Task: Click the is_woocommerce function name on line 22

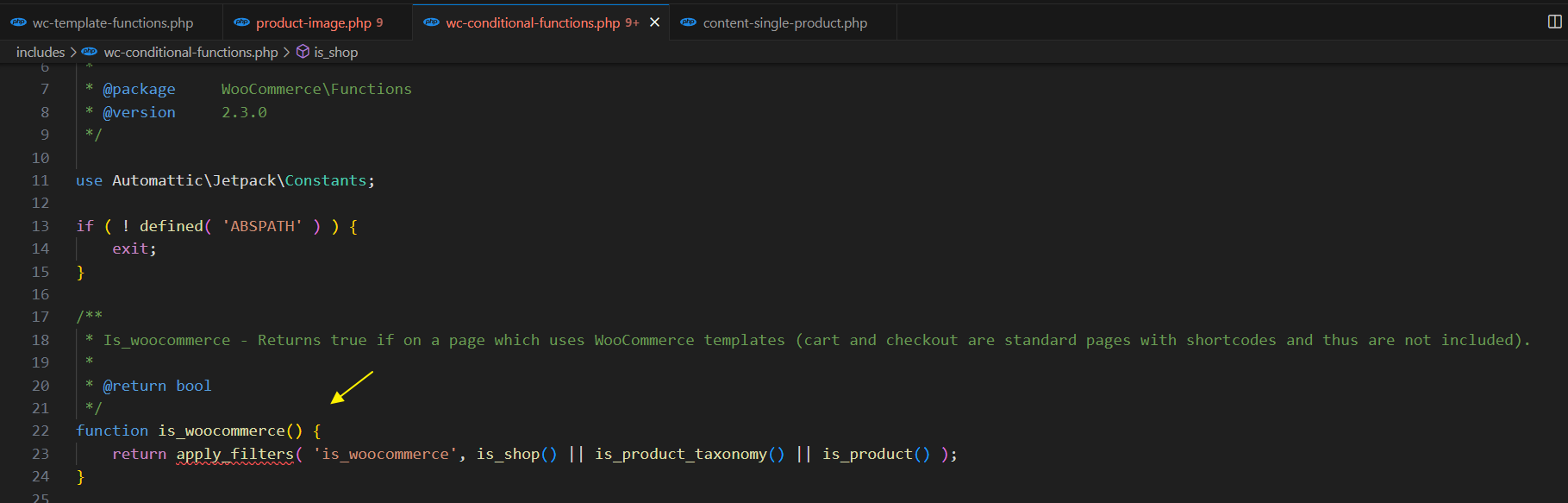Action: [222, 431]
